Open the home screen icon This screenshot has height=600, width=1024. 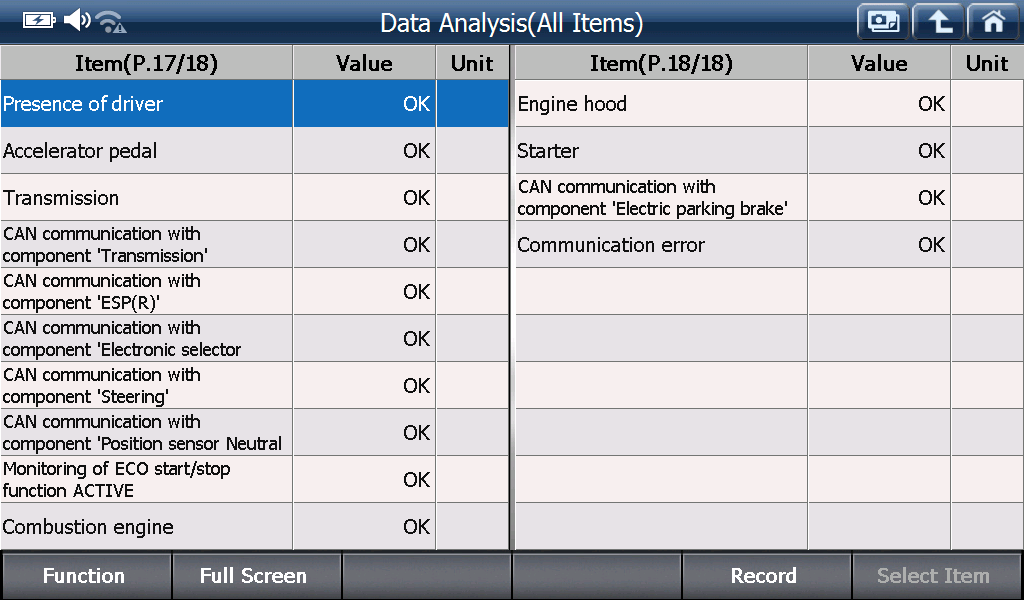[993, 22]
